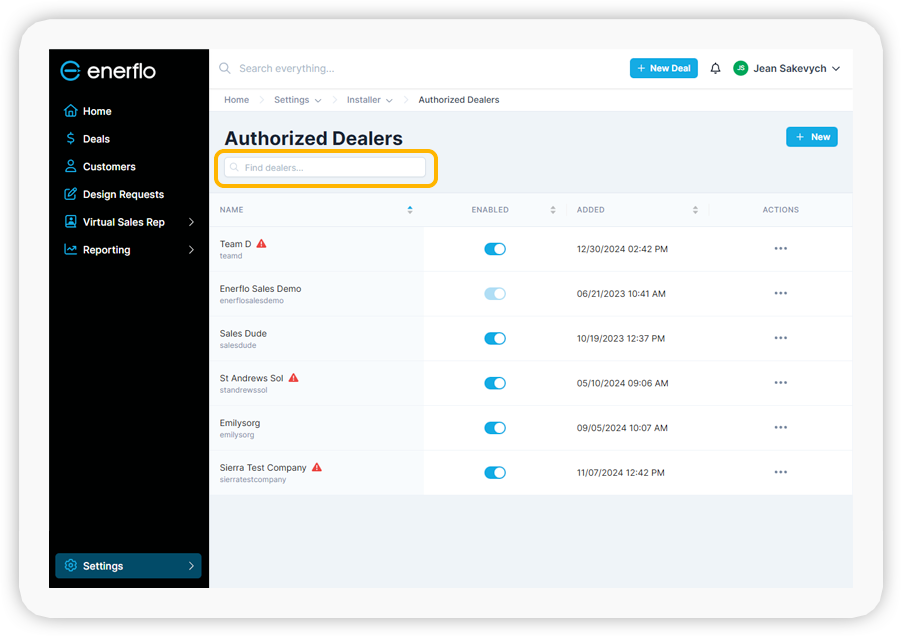Disable the Team D dealer toggle
Screen dimensions: 901x636
(495, 249)
